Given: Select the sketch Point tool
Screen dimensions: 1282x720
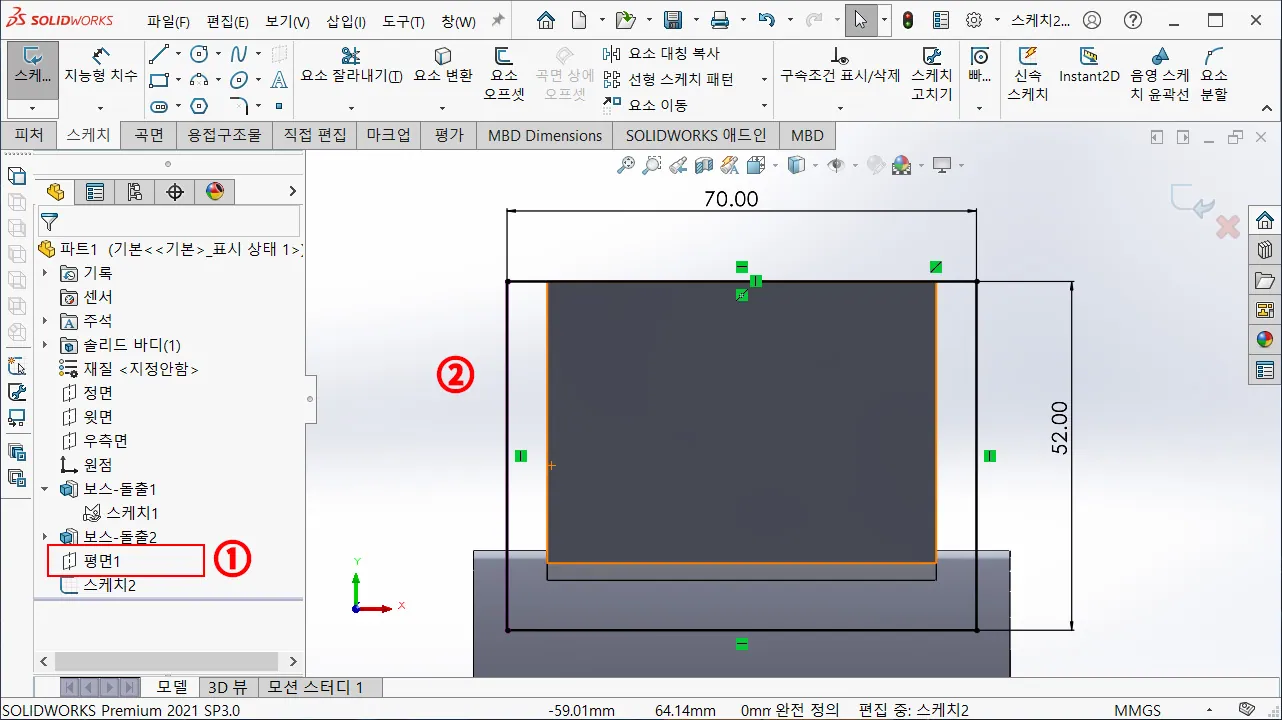Looking at the screenshot, I should 279,106.
